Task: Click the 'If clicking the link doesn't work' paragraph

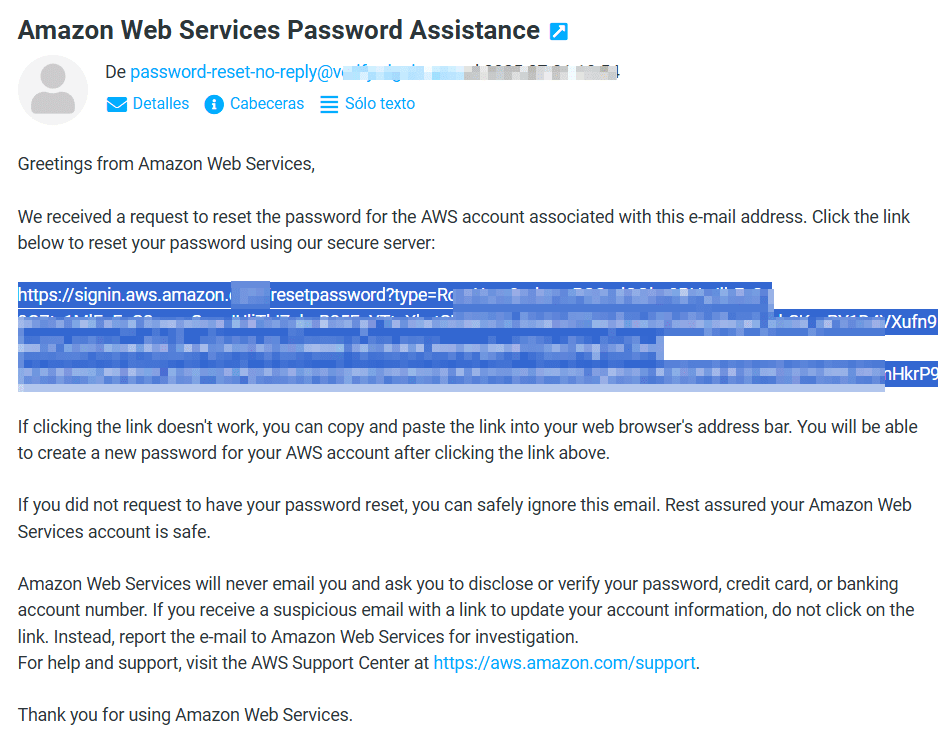Action: pos(467,440)
